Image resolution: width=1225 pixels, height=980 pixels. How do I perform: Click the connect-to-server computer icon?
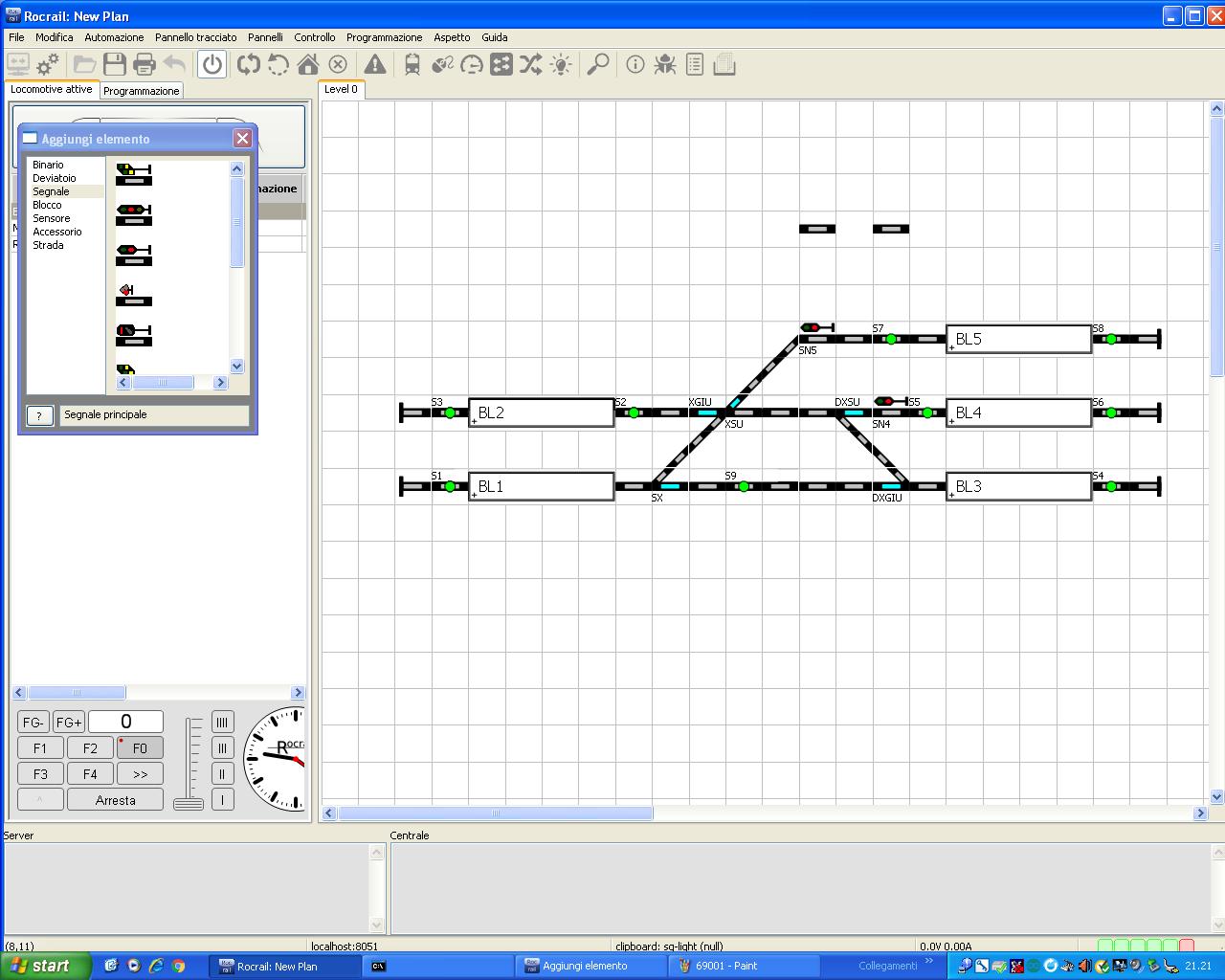[x=17, y=64]
